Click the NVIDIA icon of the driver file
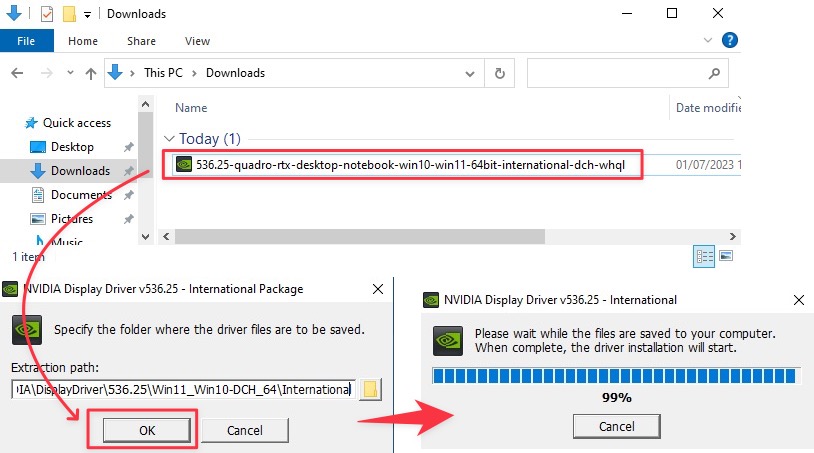 click(x=184, y=165)
